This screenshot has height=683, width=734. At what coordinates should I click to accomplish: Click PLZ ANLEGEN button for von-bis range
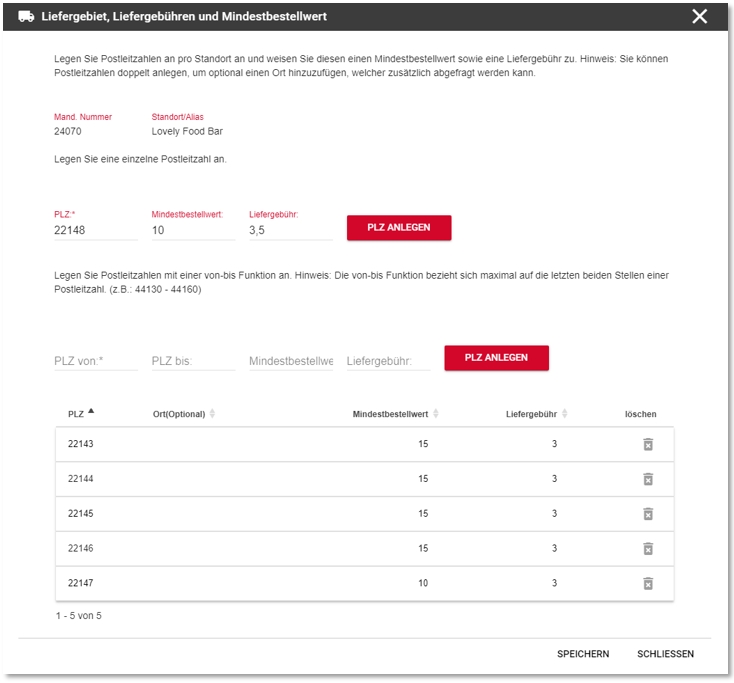click(496, 358)
